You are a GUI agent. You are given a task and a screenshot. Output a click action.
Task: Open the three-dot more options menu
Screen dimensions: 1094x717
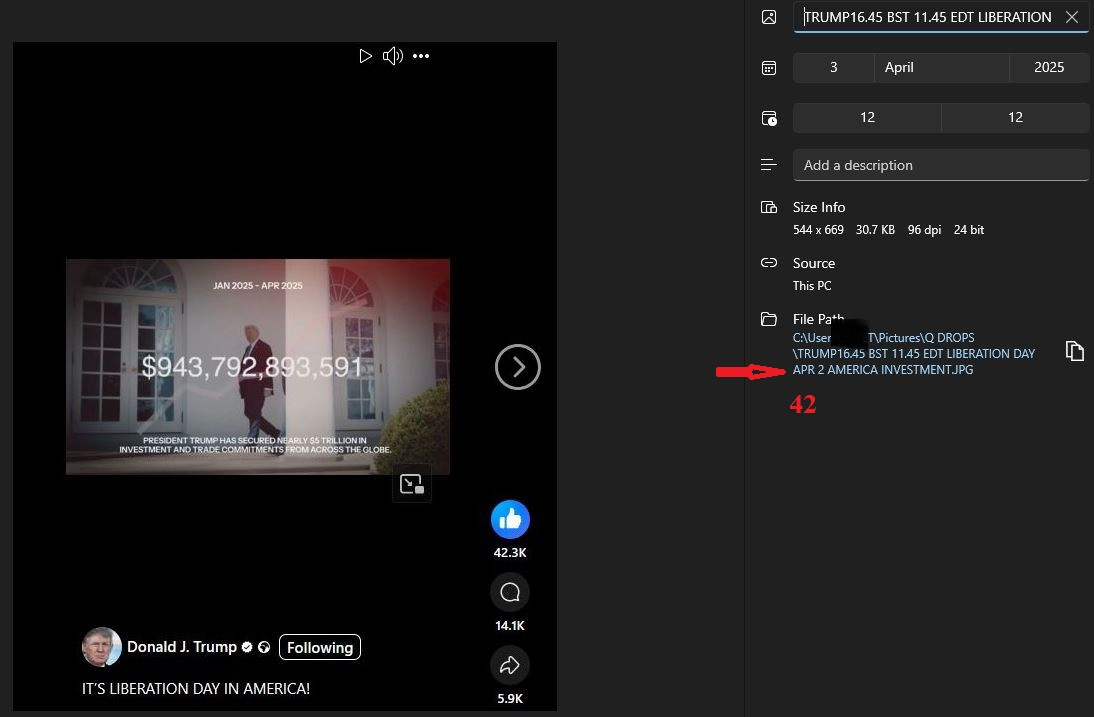[x=421, y=56]
